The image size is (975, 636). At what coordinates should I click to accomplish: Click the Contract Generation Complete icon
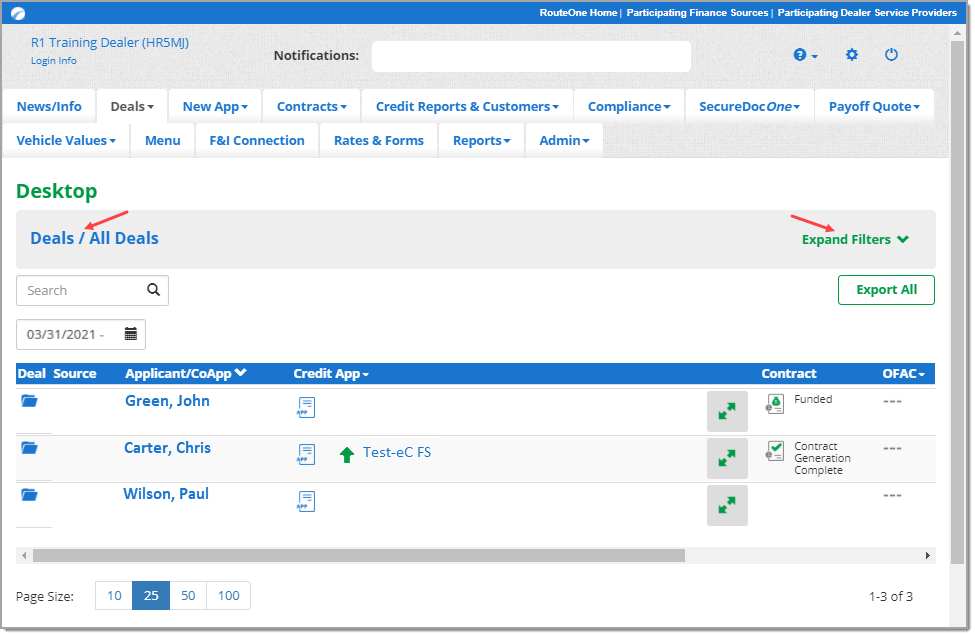[775, 451]
